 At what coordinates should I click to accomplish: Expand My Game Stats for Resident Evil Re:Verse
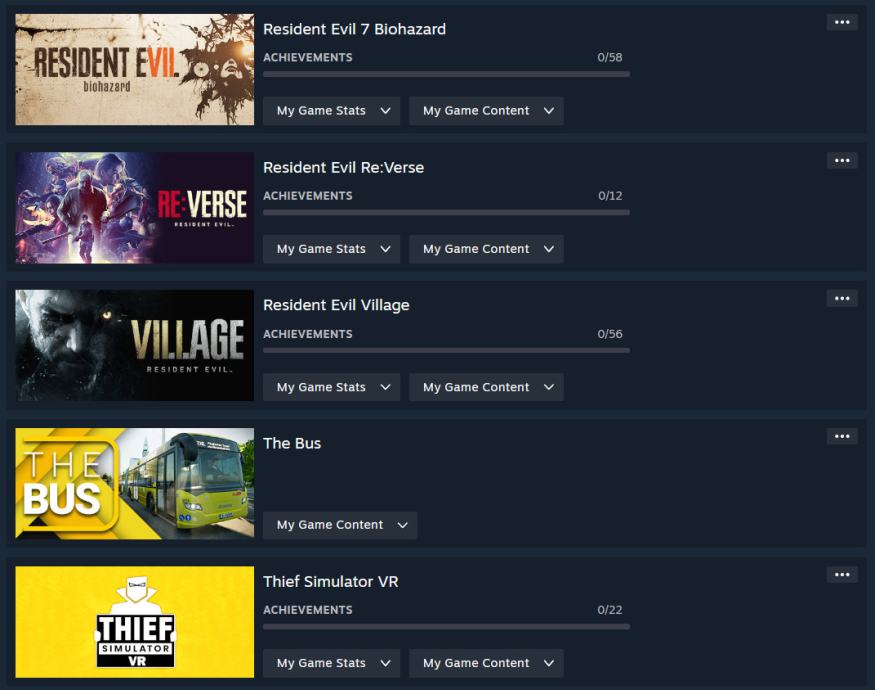click(x=331, y=249)
